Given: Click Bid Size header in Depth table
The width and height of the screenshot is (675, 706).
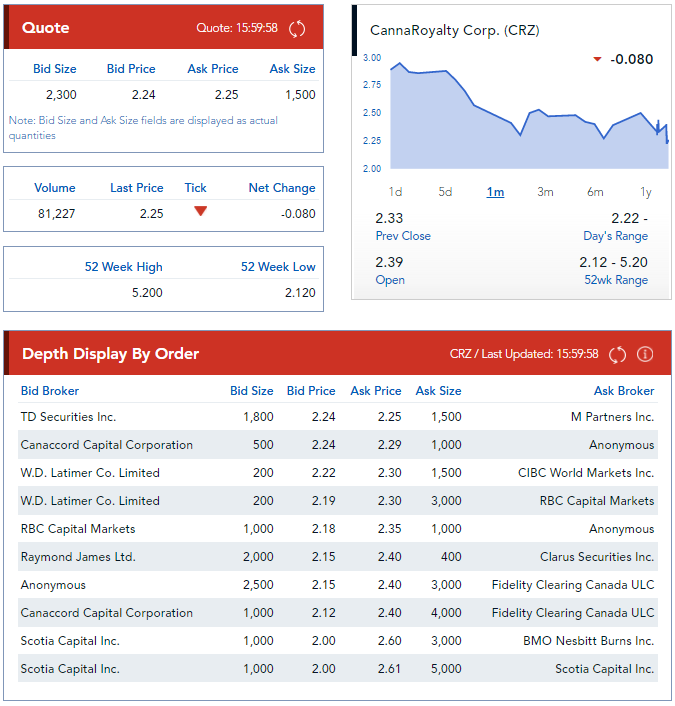Looking at the screenshot, I should click(x=252, y=391).
